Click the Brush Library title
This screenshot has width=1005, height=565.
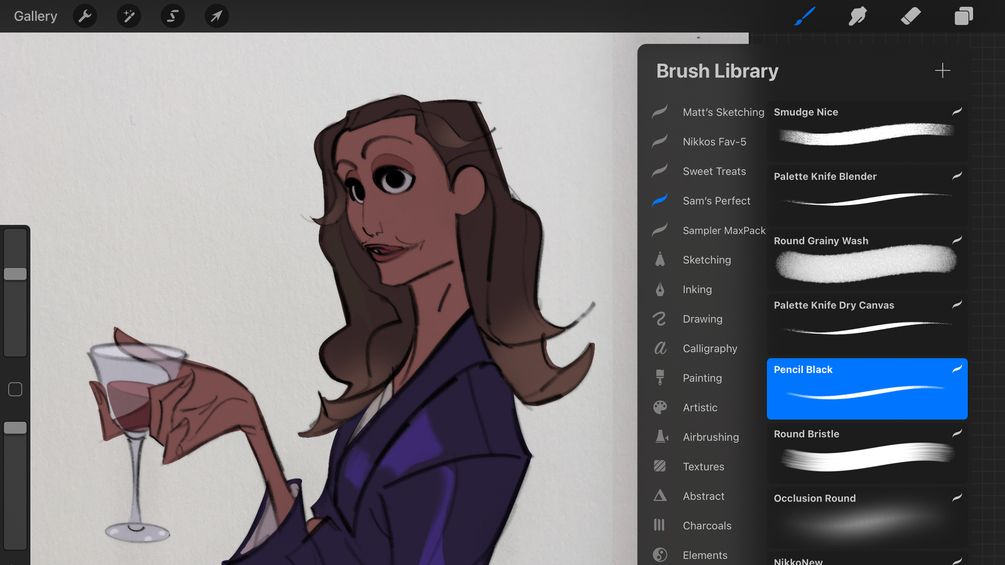pos(717,70)
